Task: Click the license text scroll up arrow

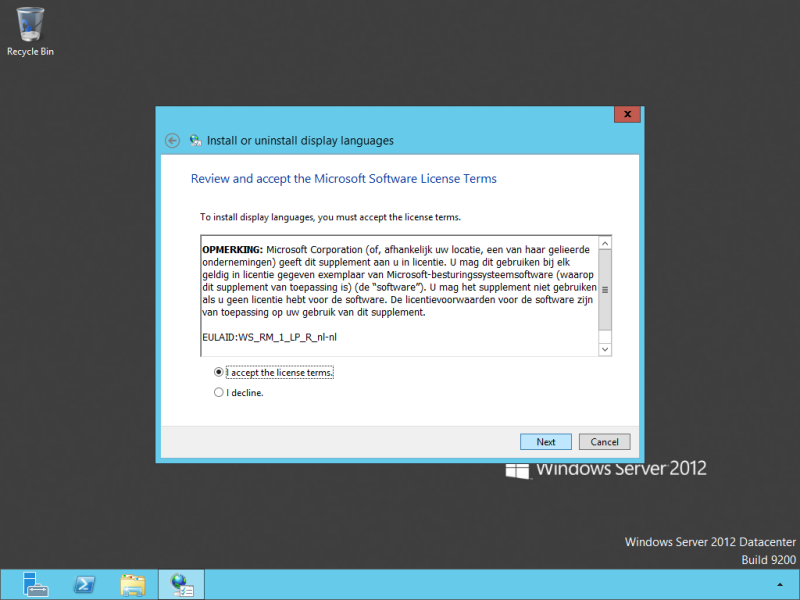Action: click(605, 243)
